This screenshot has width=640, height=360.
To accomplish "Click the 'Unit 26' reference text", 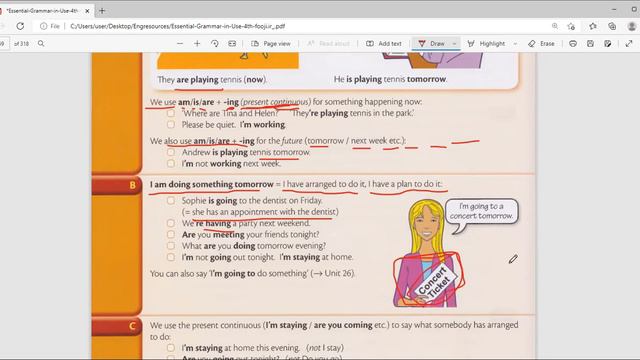I will [x=339, y=273].
